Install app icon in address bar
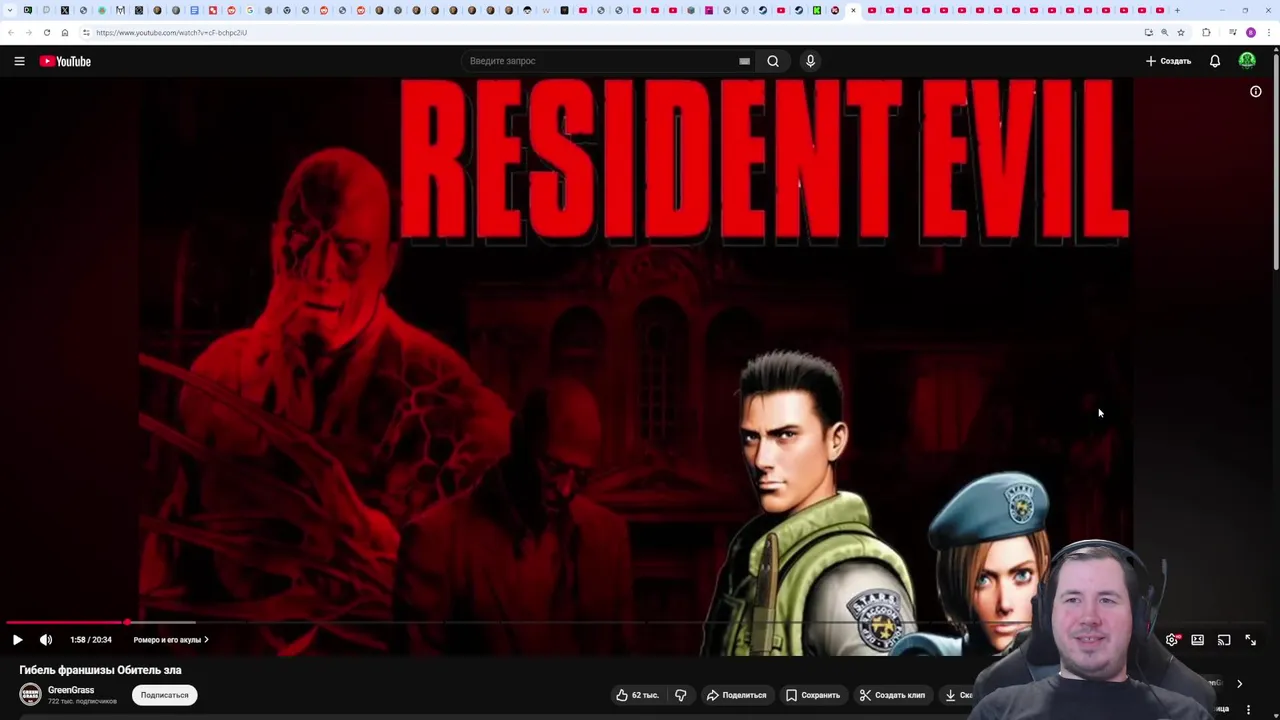This screenshot has width=1280, height=720. tap(1149, 33)
